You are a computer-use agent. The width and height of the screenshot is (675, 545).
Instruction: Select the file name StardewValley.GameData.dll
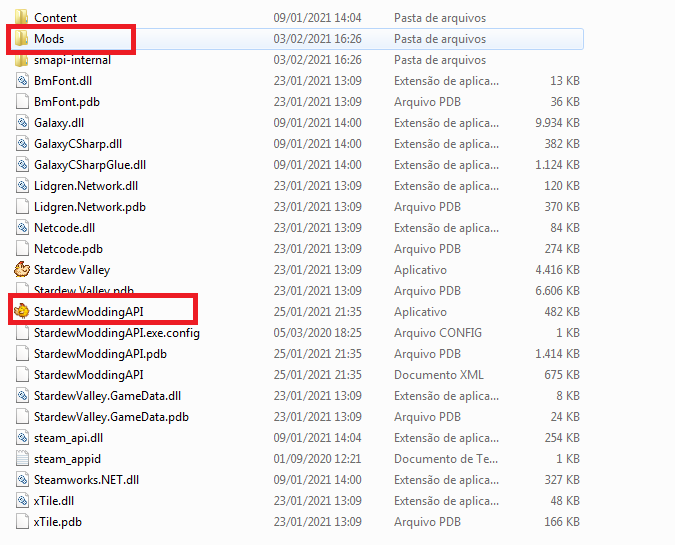point(107,396)
